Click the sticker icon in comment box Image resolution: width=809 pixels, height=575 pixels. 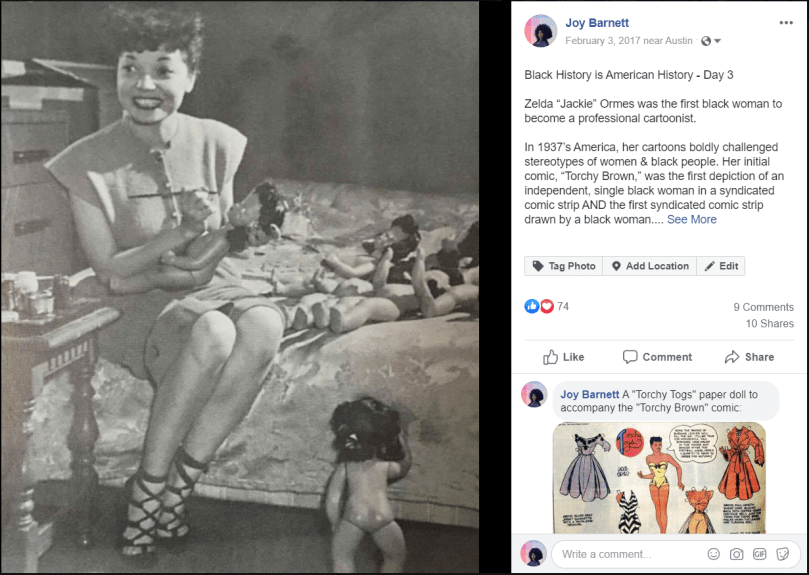tap(782, 554)
